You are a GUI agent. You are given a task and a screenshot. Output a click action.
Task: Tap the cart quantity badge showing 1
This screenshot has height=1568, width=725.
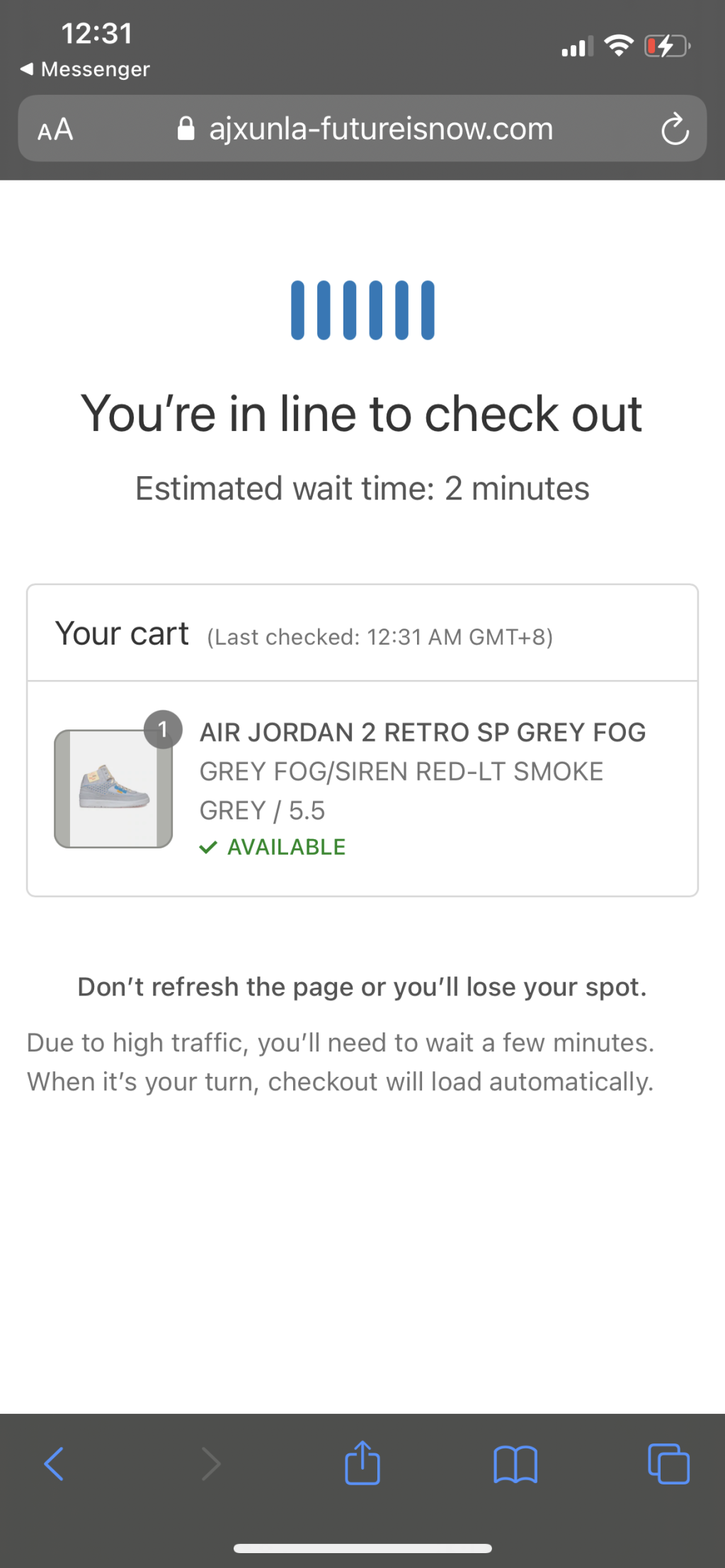pyautogui.click(x=163, y=729)
